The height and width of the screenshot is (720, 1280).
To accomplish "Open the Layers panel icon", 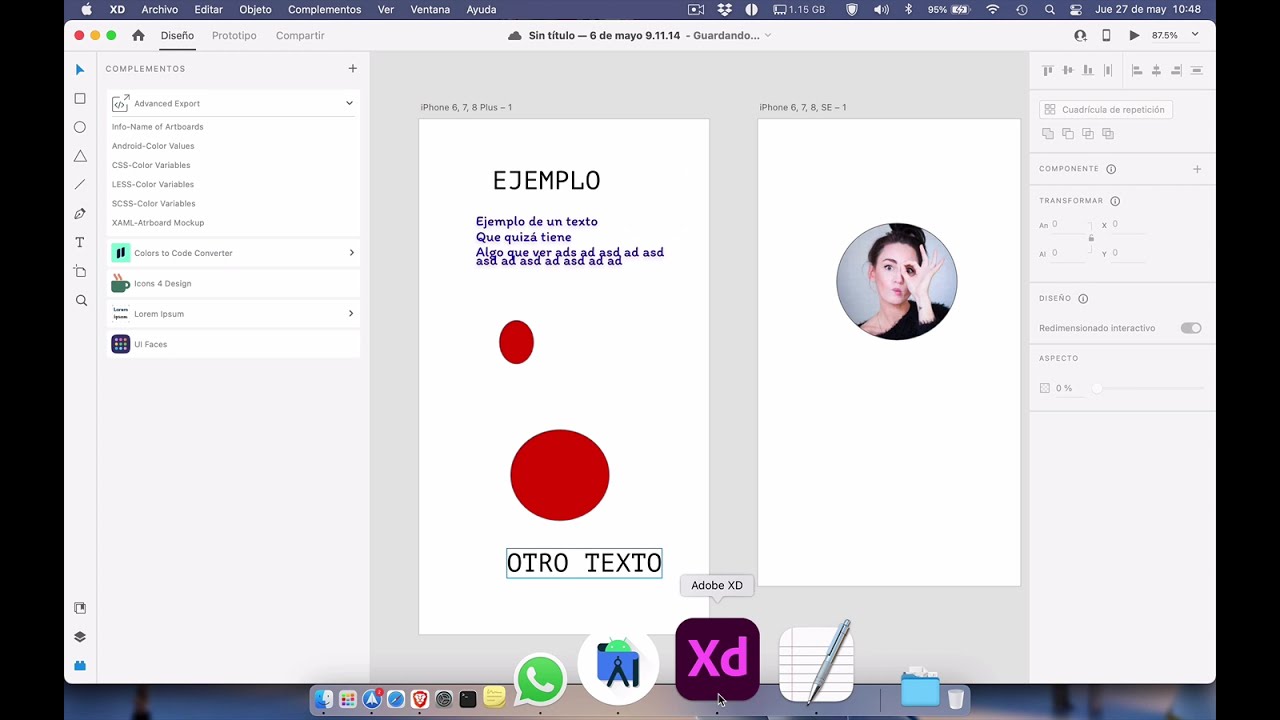I will pyautogui.click(x=80, y=637).
